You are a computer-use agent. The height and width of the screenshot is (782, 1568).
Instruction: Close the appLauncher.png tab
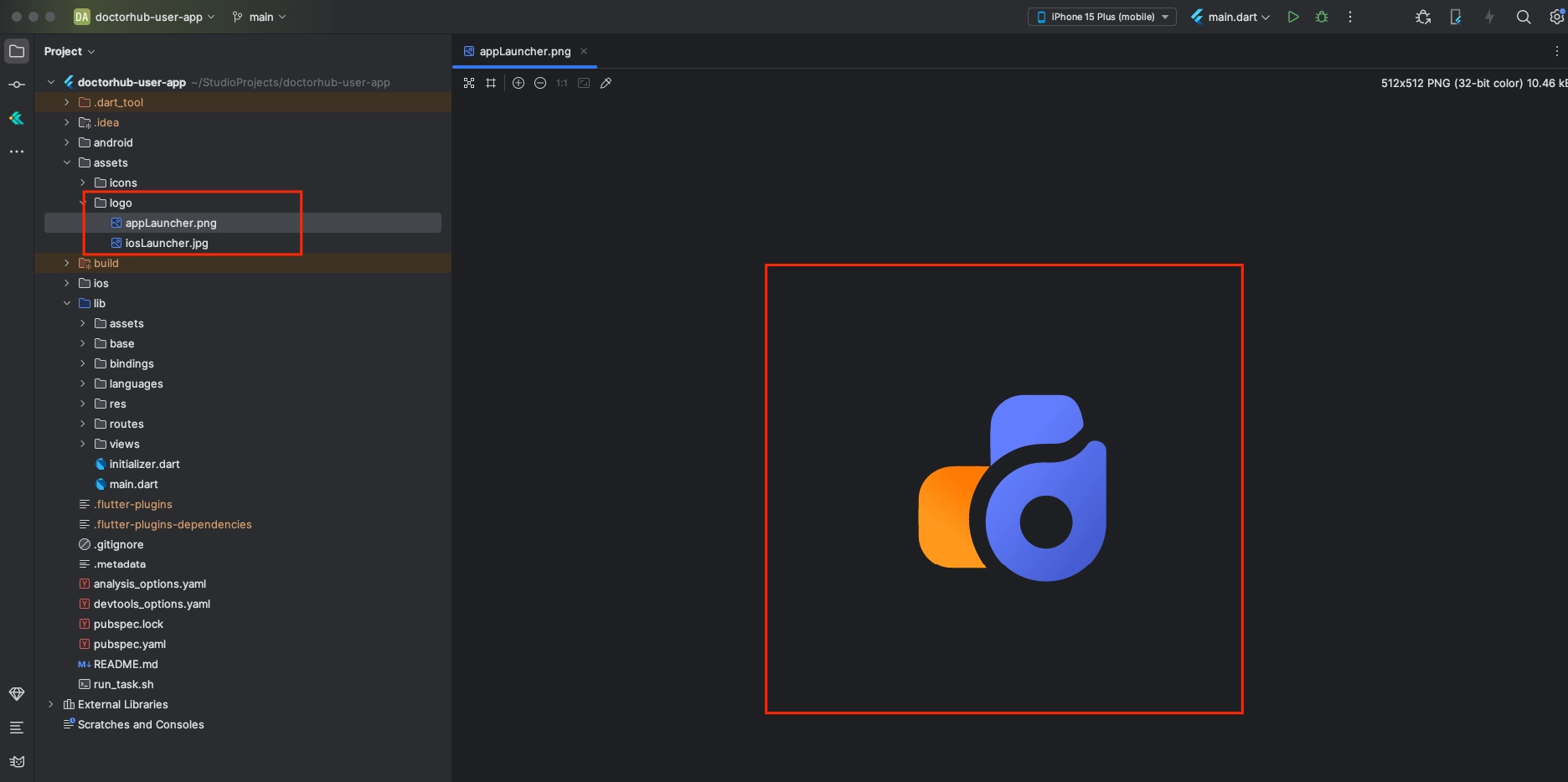click(x=584, y=51)
